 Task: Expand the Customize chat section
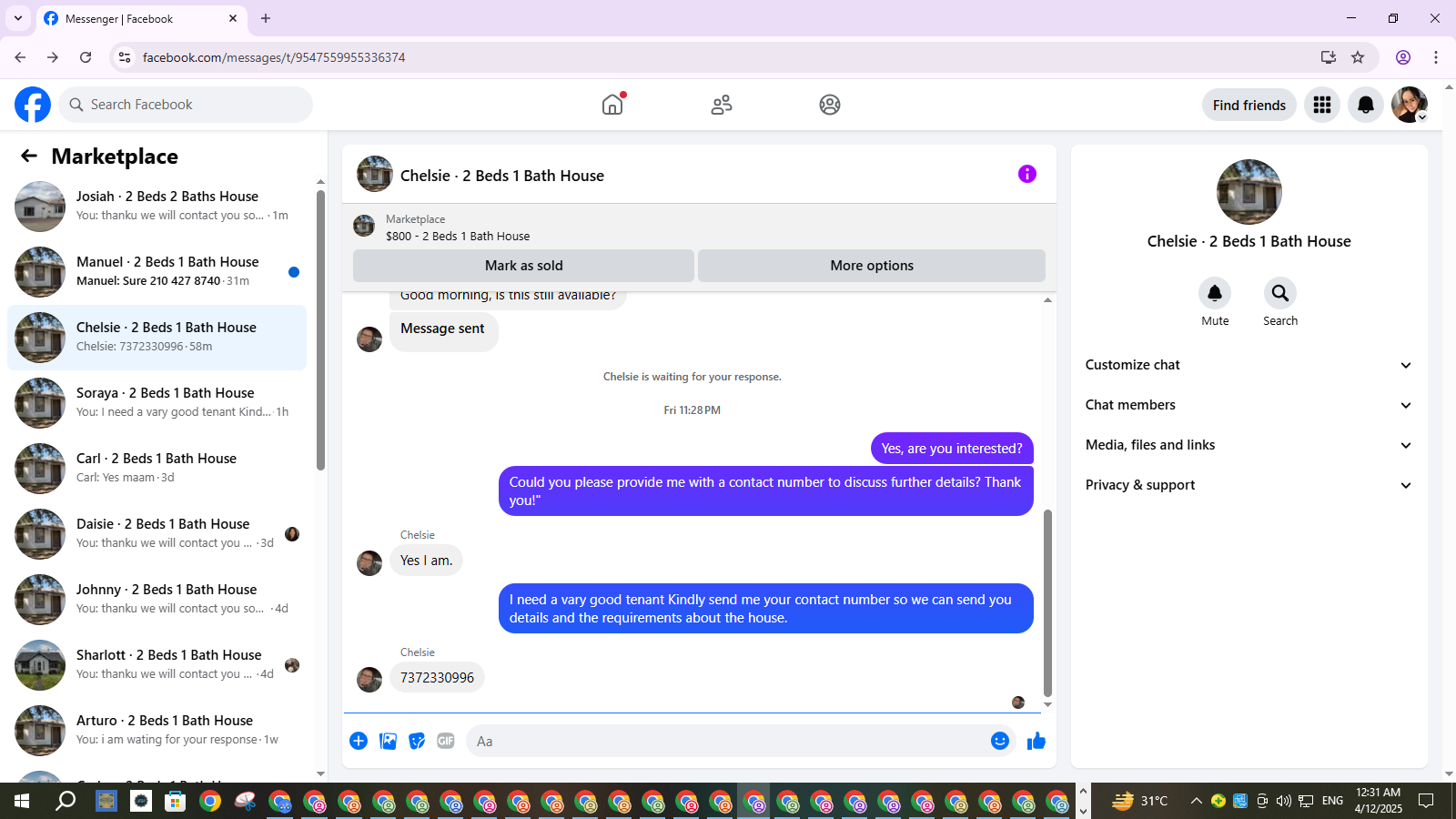(x=1249, y=365)
